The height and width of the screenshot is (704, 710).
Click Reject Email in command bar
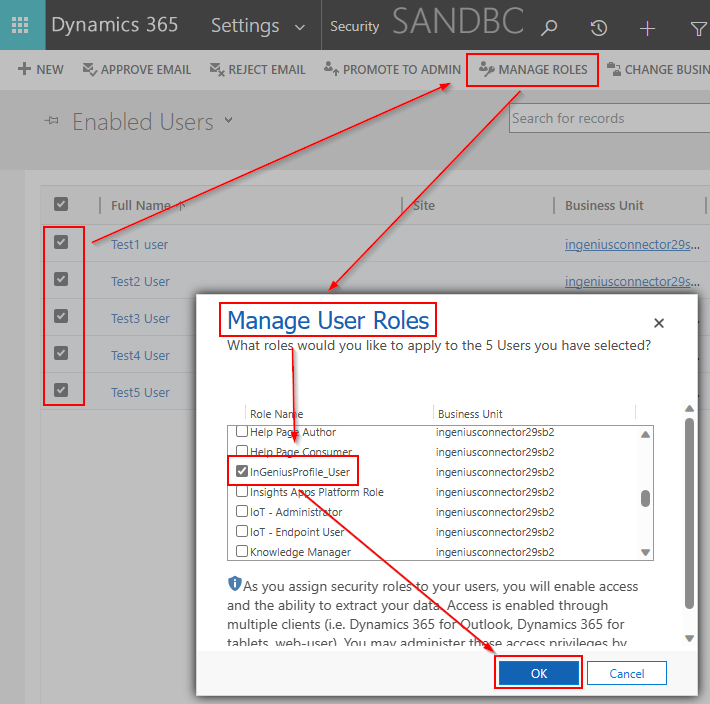pos(258,69)
